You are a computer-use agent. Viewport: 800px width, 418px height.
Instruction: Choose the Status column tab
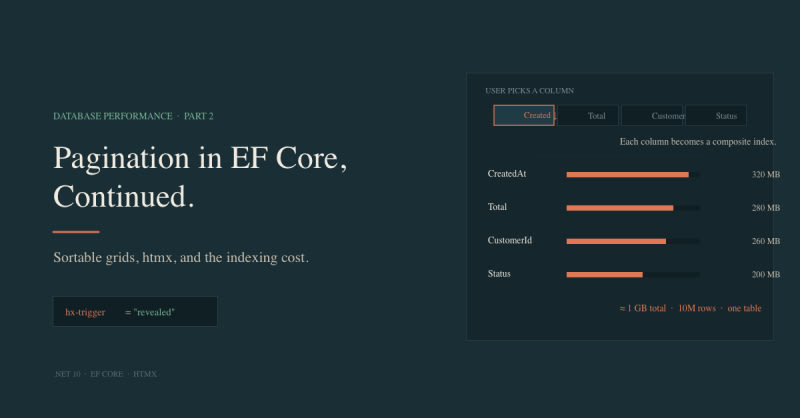[716, 115]
